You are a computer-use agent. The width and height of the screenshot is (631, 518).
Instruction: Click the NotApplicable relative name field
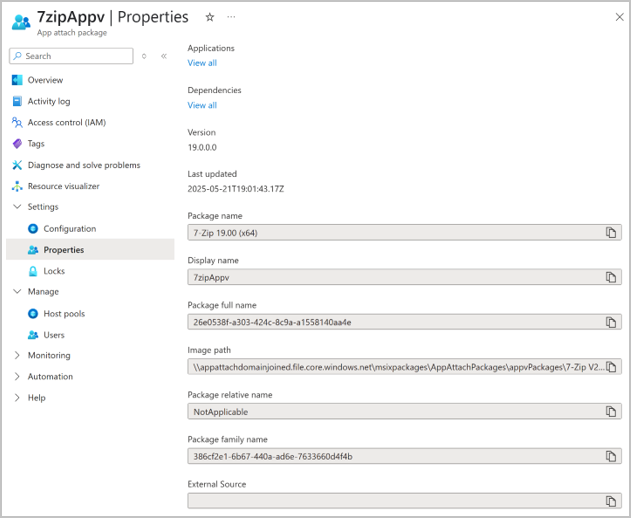404,411
